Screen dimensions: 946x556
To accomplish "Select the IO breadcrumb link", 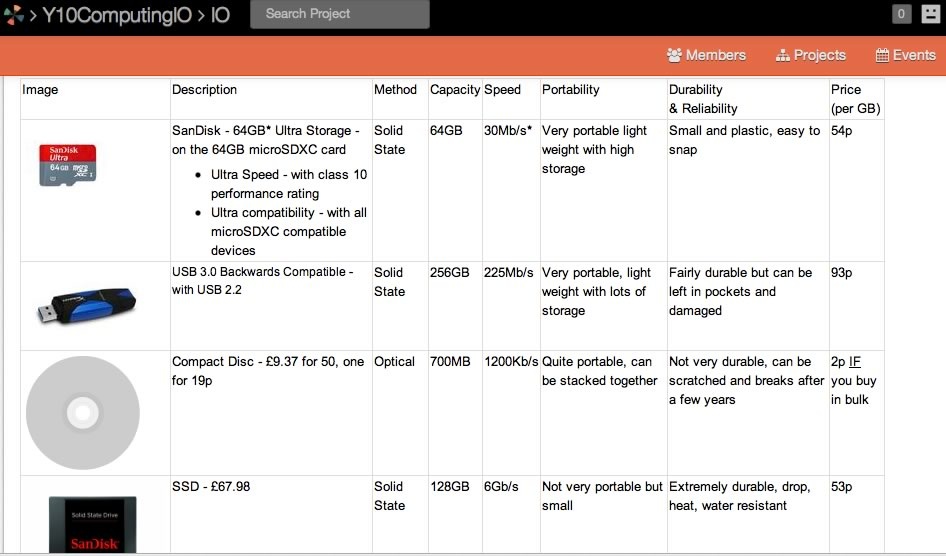I will 220,15.
